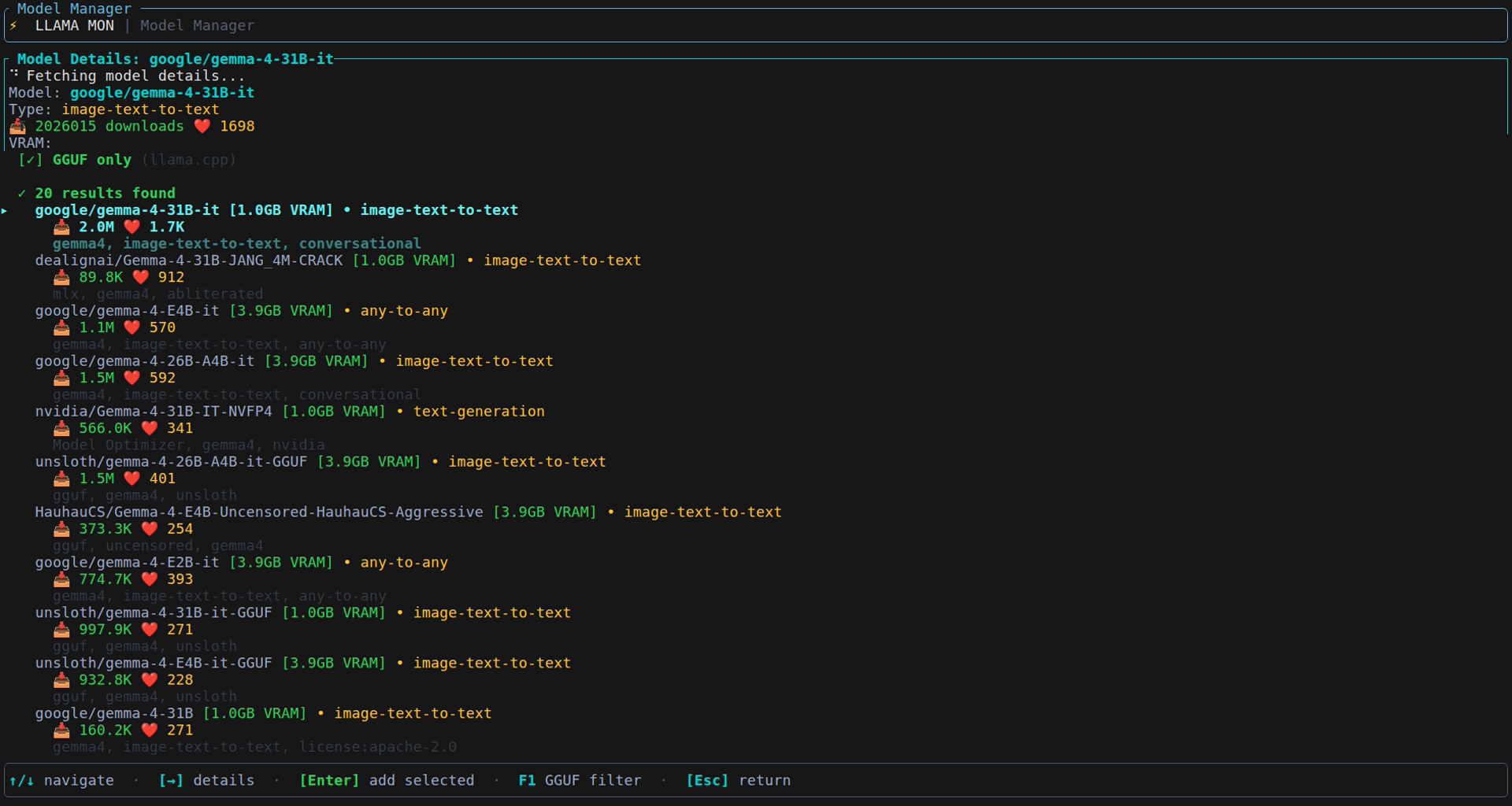
Task: Click the heart icon beside 912 likes
Action: coord(140,278)
